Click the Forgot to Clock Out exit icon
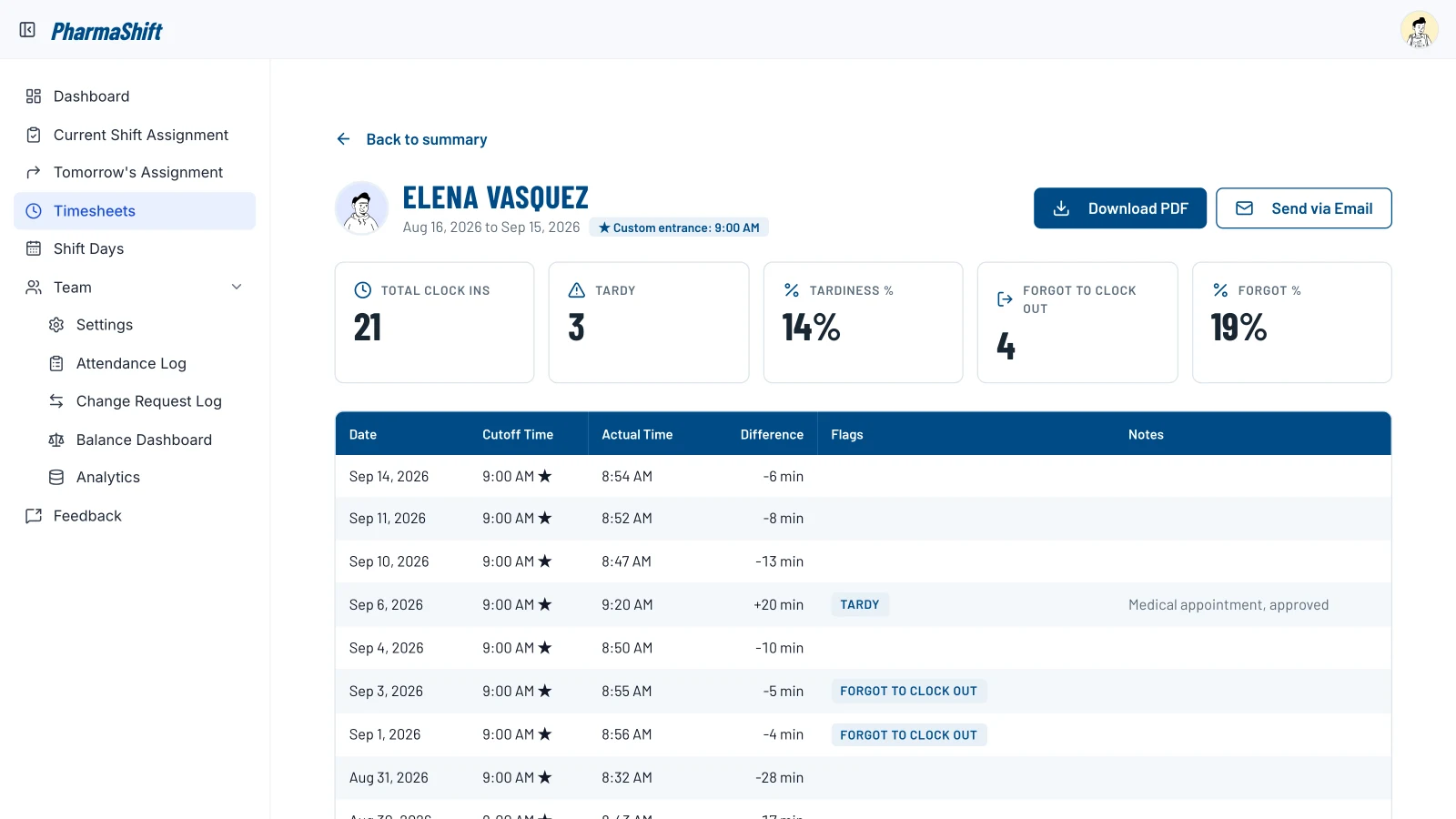The height and width of the screenshot is (819, 1456). [x=1006, y=299]
